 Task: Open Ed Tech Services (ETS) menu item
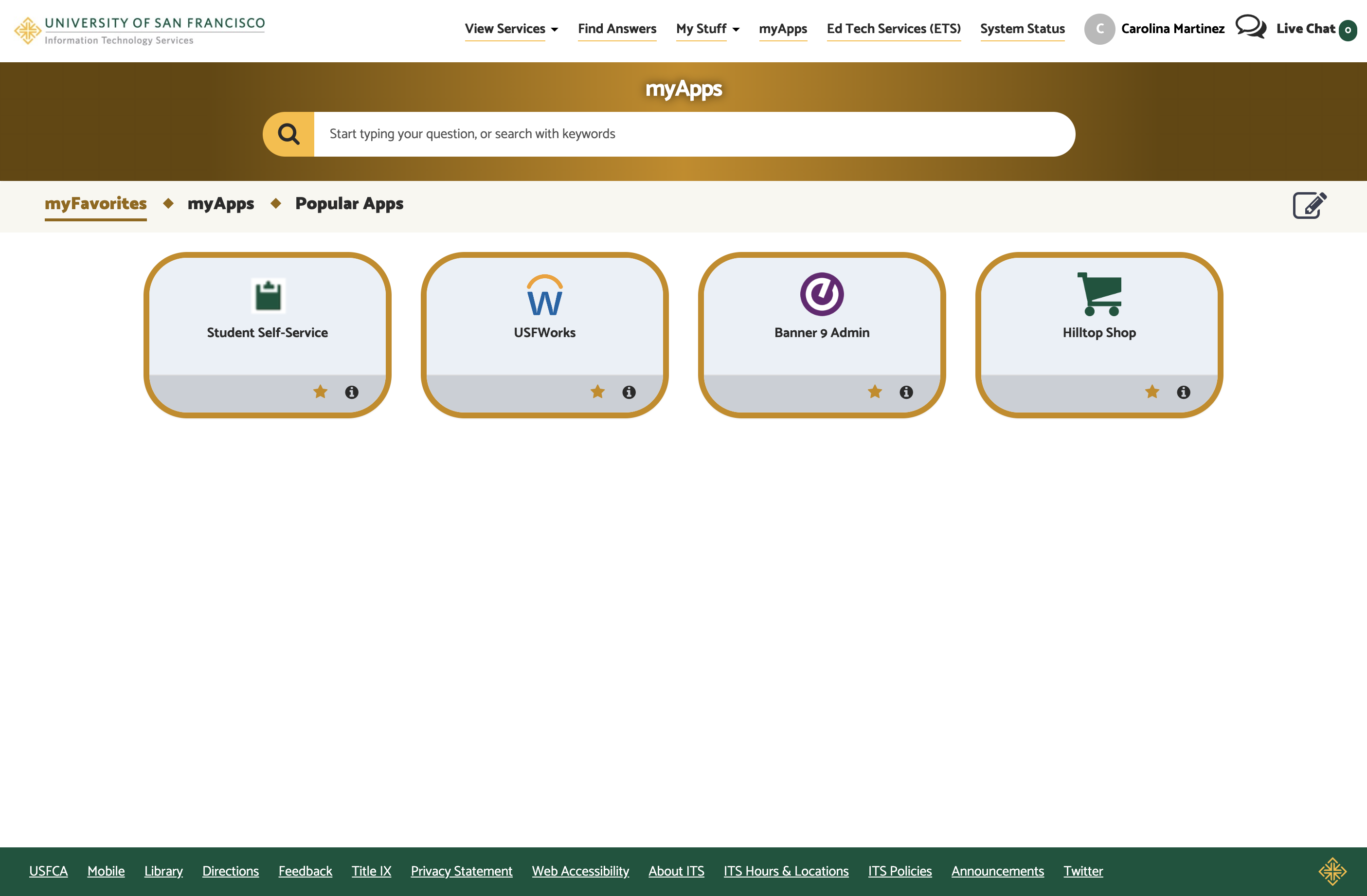894,29
